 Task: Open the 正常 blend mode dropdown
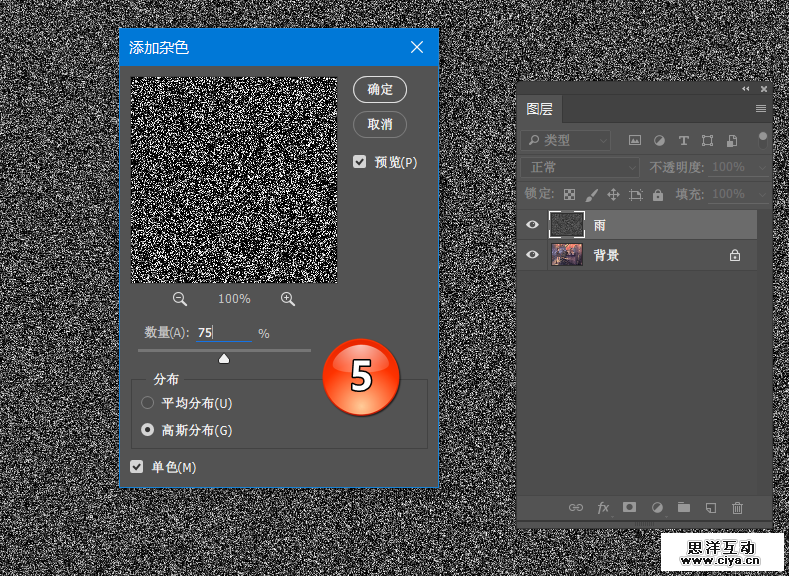pos(580,168)
